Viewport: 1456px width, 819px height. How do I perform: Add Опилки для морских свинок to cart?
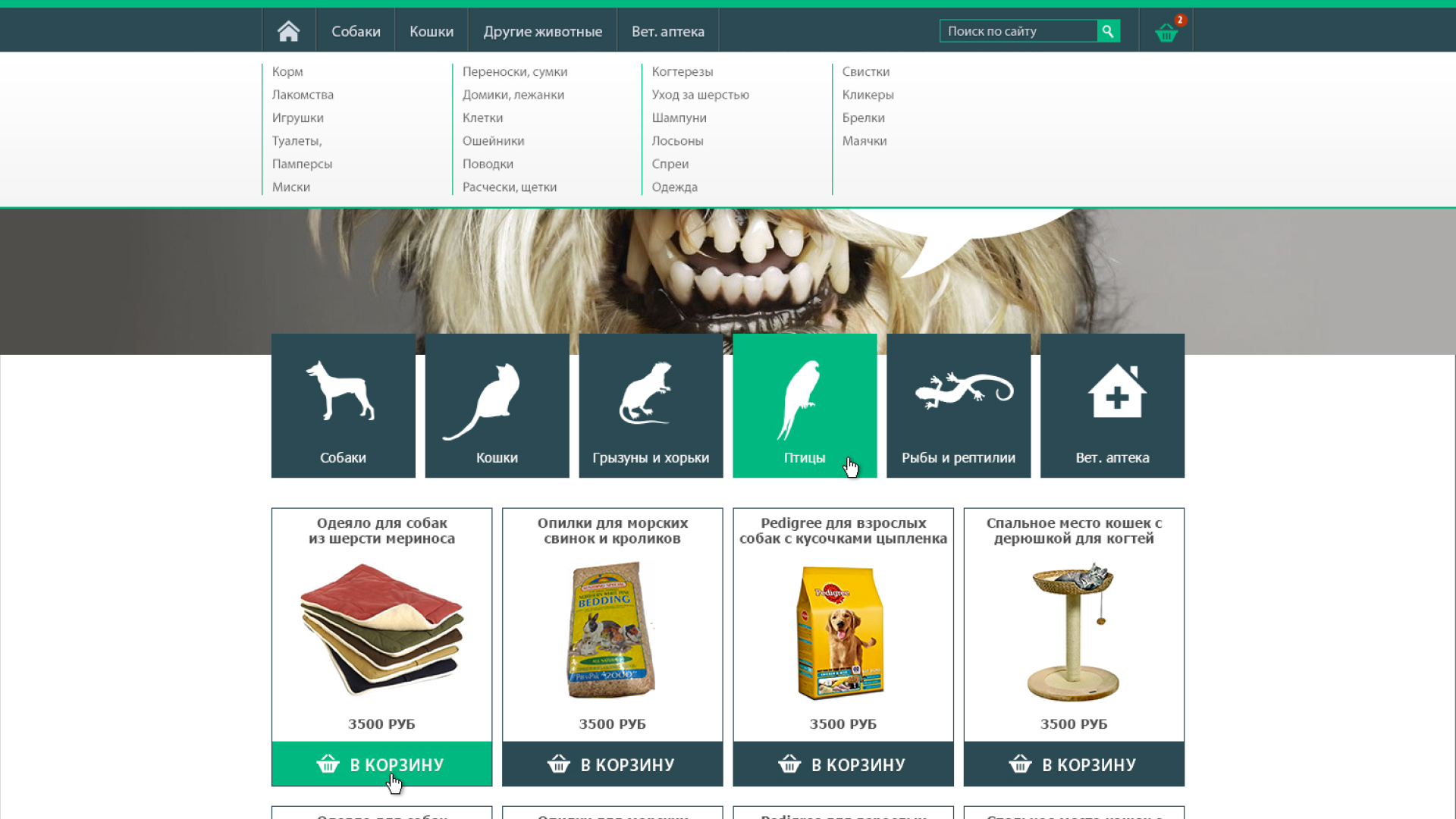click(x=612, y=764)
